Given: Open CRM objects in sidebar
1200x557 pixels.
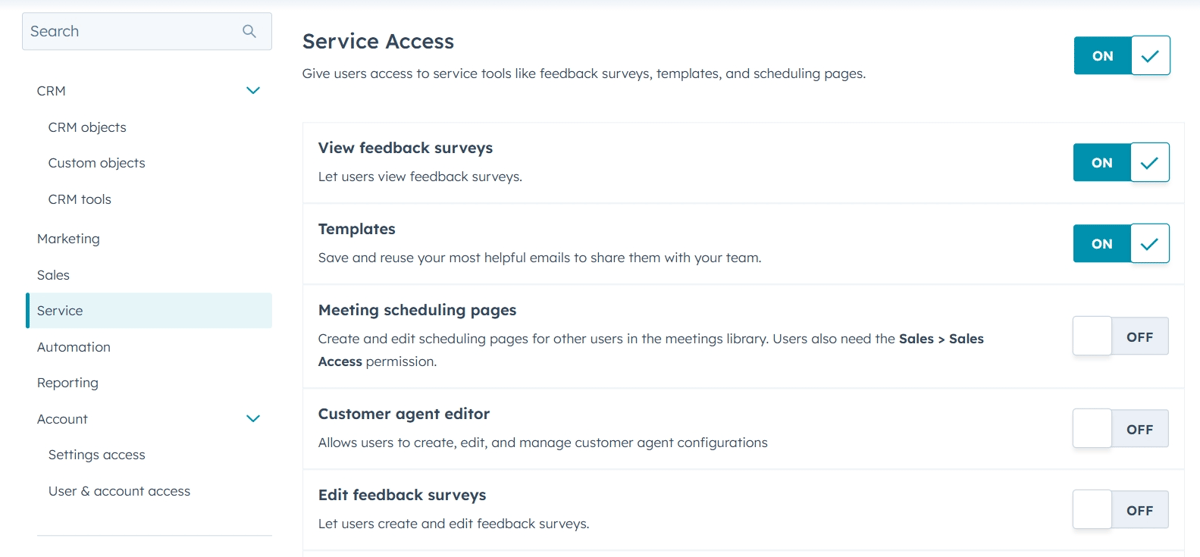Looking at the screenshot, I should click(x=87, y=127).
